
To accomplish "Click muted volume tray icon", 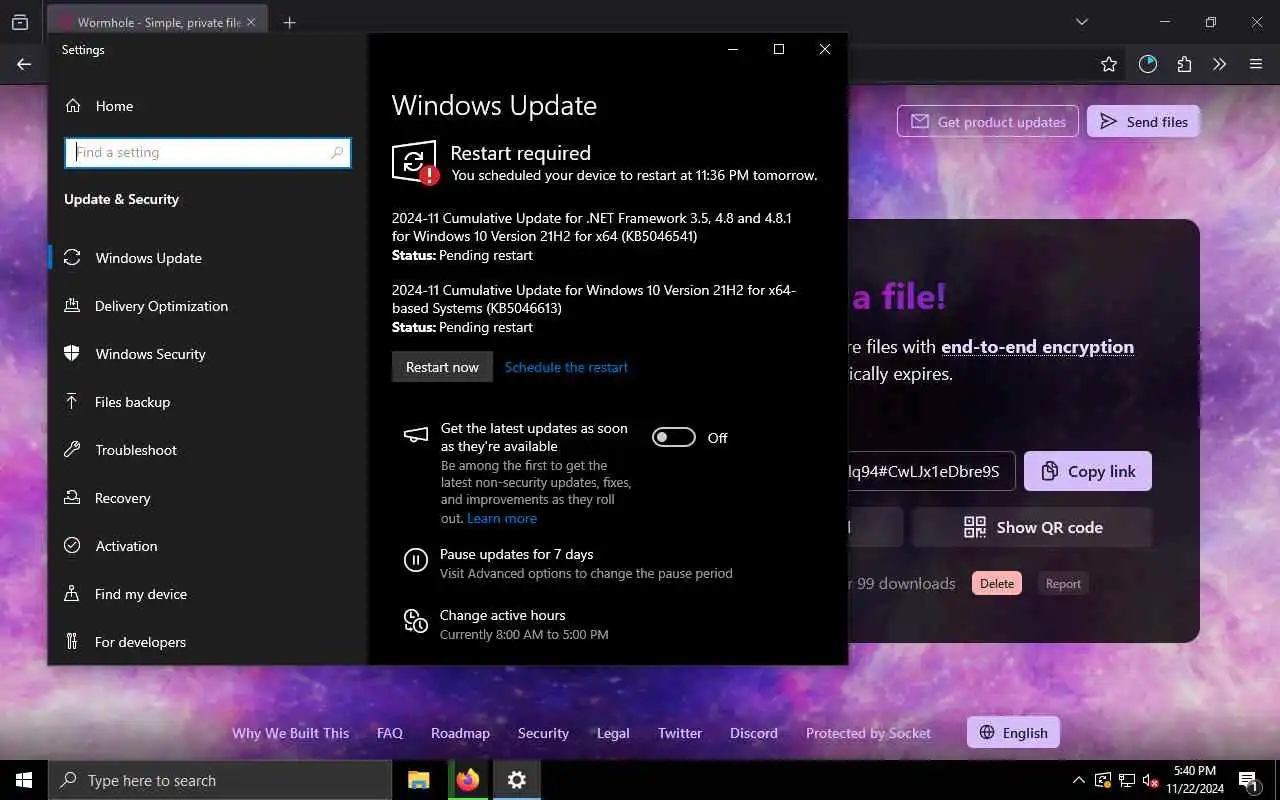I will click(1151, 780).
